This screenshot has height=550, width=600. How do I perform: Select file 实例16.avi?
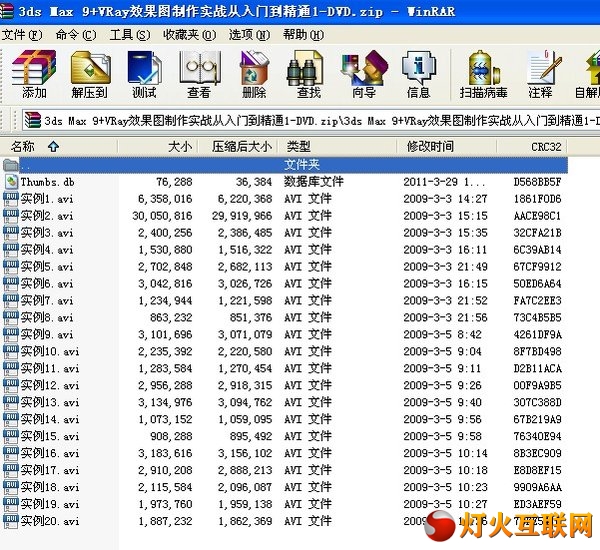coord(50,453)
